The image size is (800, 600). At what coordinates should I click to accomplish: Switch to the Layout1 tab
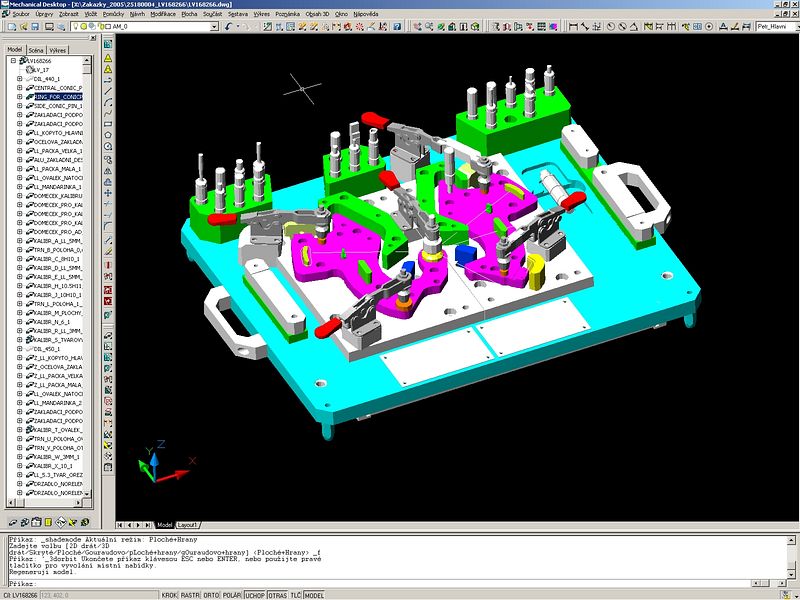(x=188, y=524)
